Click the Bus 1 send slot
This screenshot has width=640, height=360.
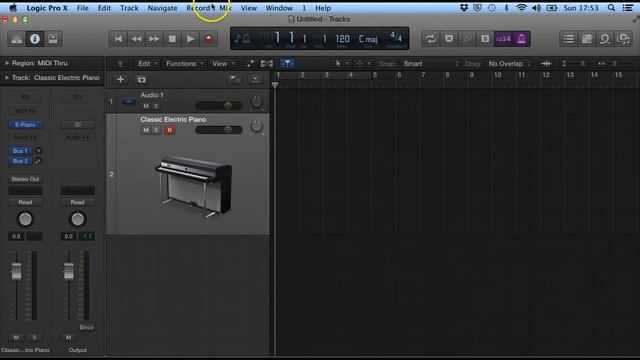point(20,151)
